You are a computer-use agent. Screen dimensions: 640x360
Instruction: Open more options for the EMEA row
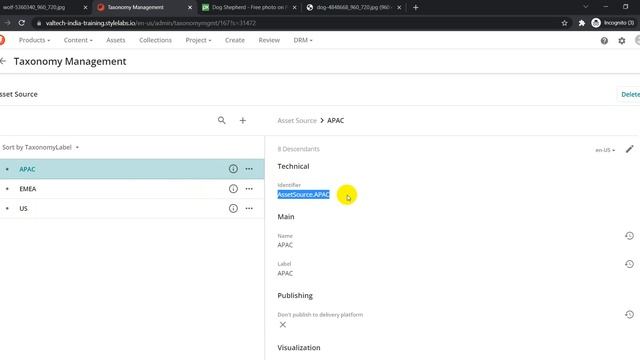click(x=249, y=189)
